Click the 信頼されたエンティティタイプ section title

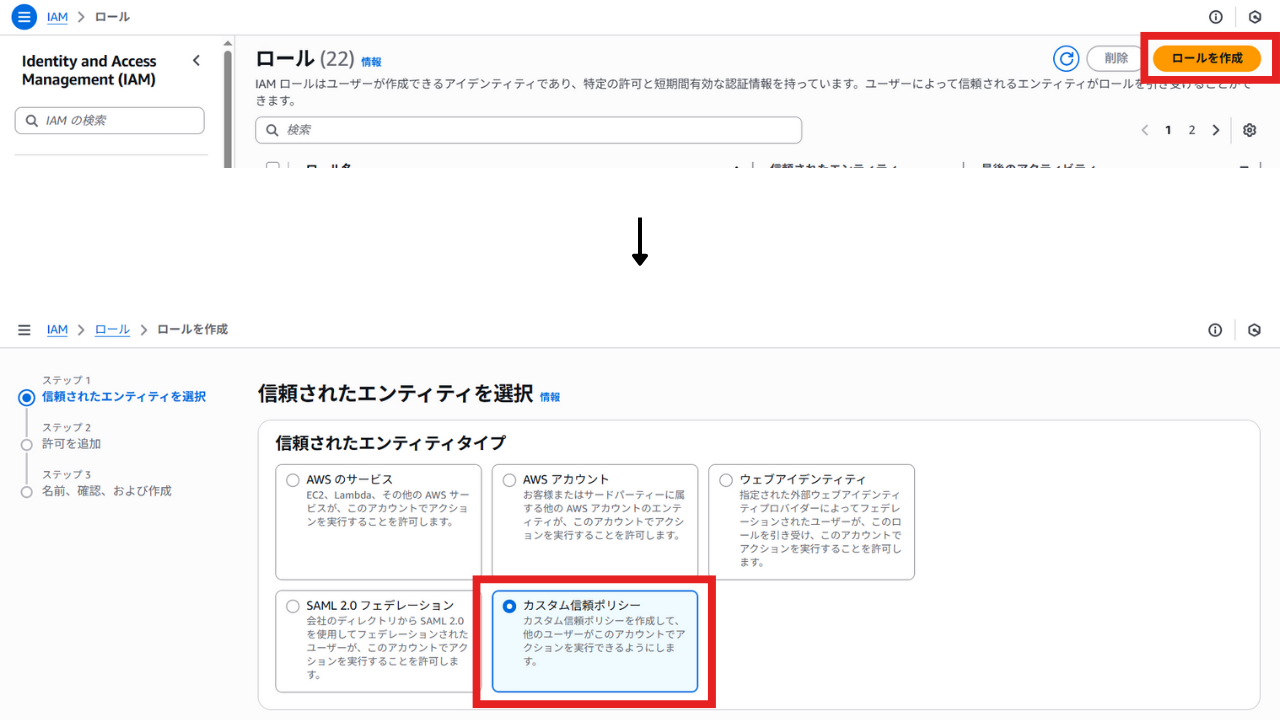pyautogui.click(x=391, y=443)
